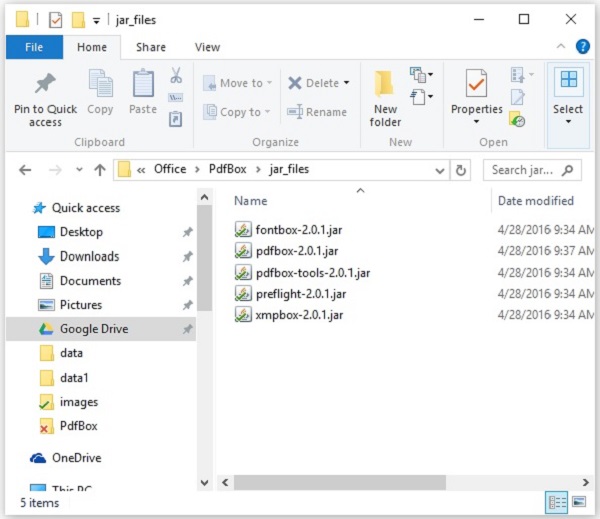Expand the Move to dropdown
The width and height of the screenshot is (600, 519).
tap(269, 83)
